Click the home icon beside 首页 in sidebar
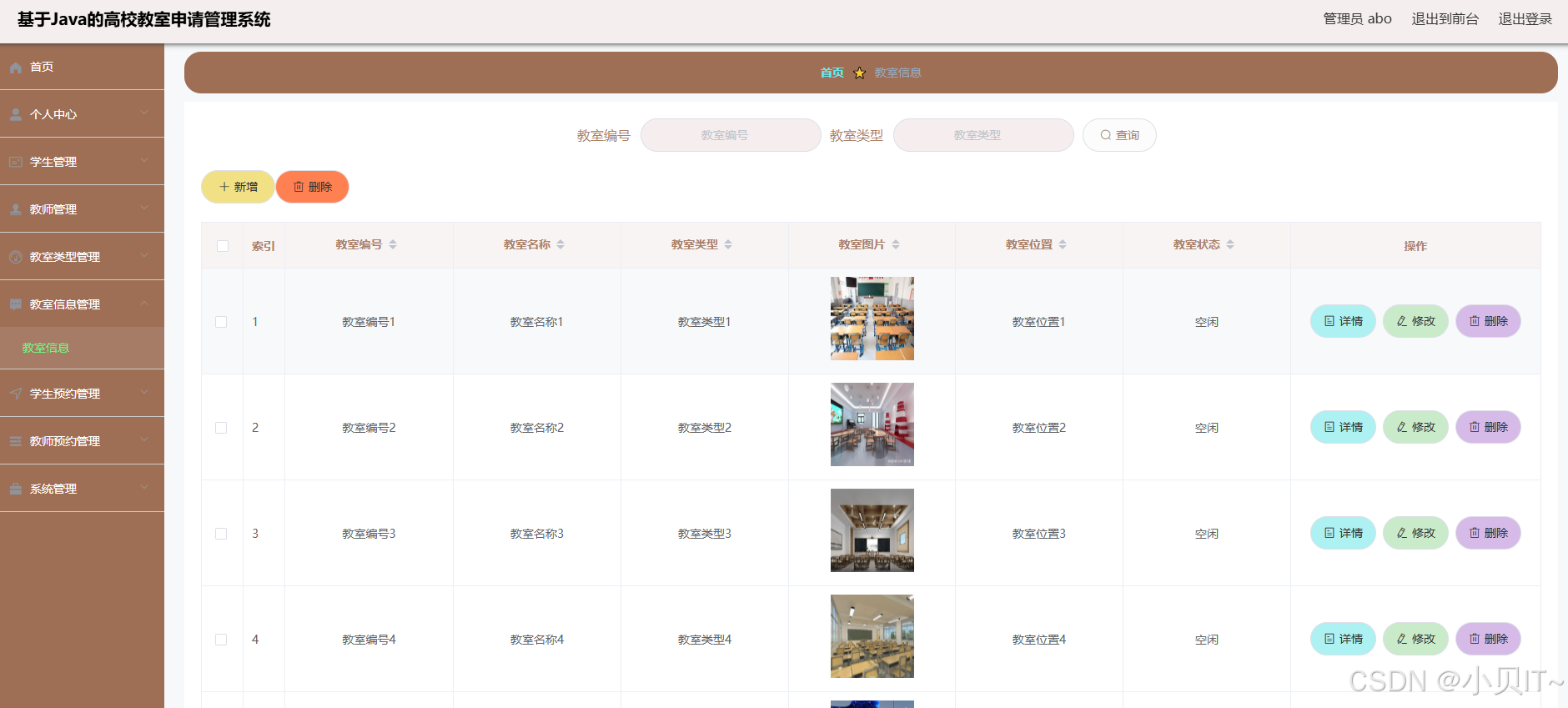Viewport: 1568px width, 708px height. (16, 68)
